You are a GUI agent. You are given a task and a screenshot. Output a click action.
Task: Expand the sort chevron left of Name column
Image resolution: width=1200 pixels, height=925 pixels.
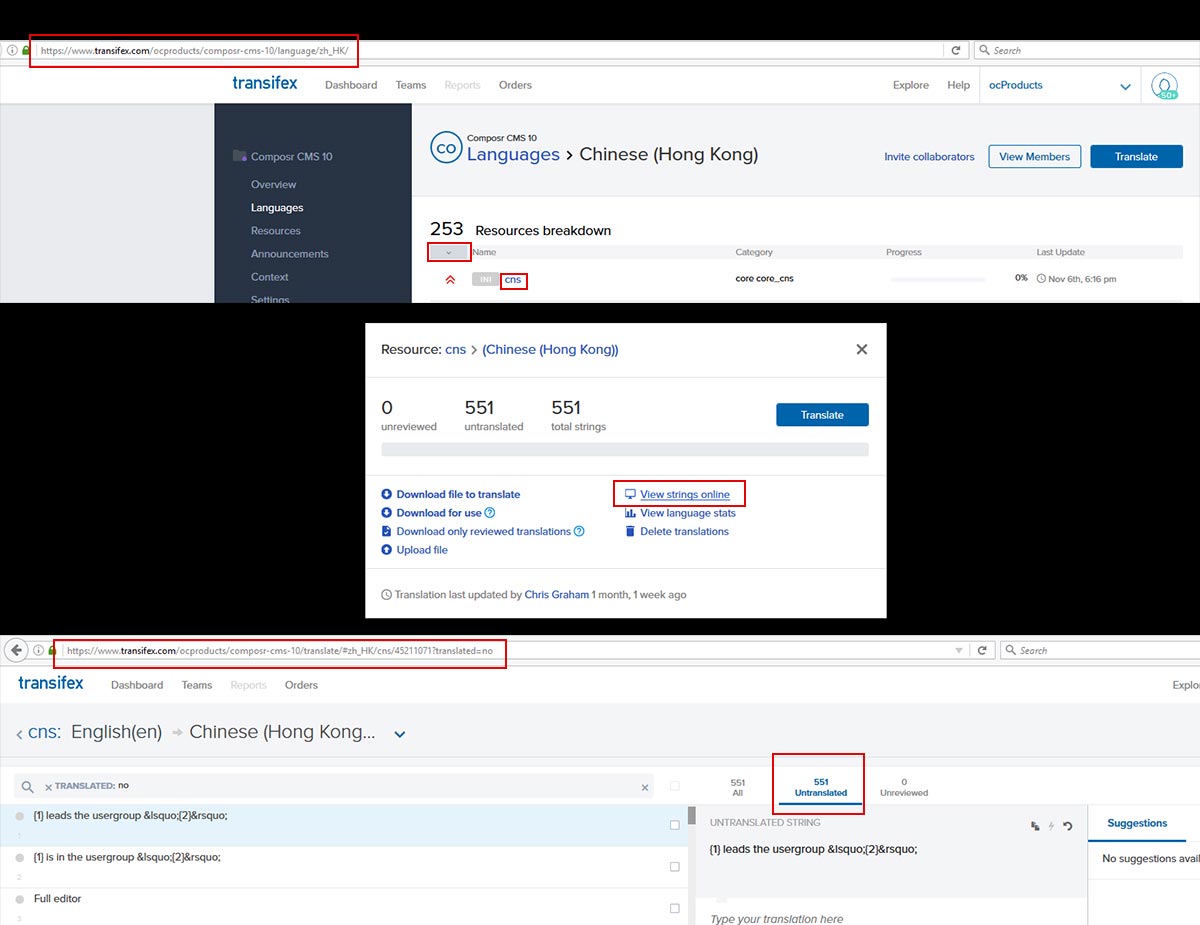pyautogui.click(x=448, y=253)
